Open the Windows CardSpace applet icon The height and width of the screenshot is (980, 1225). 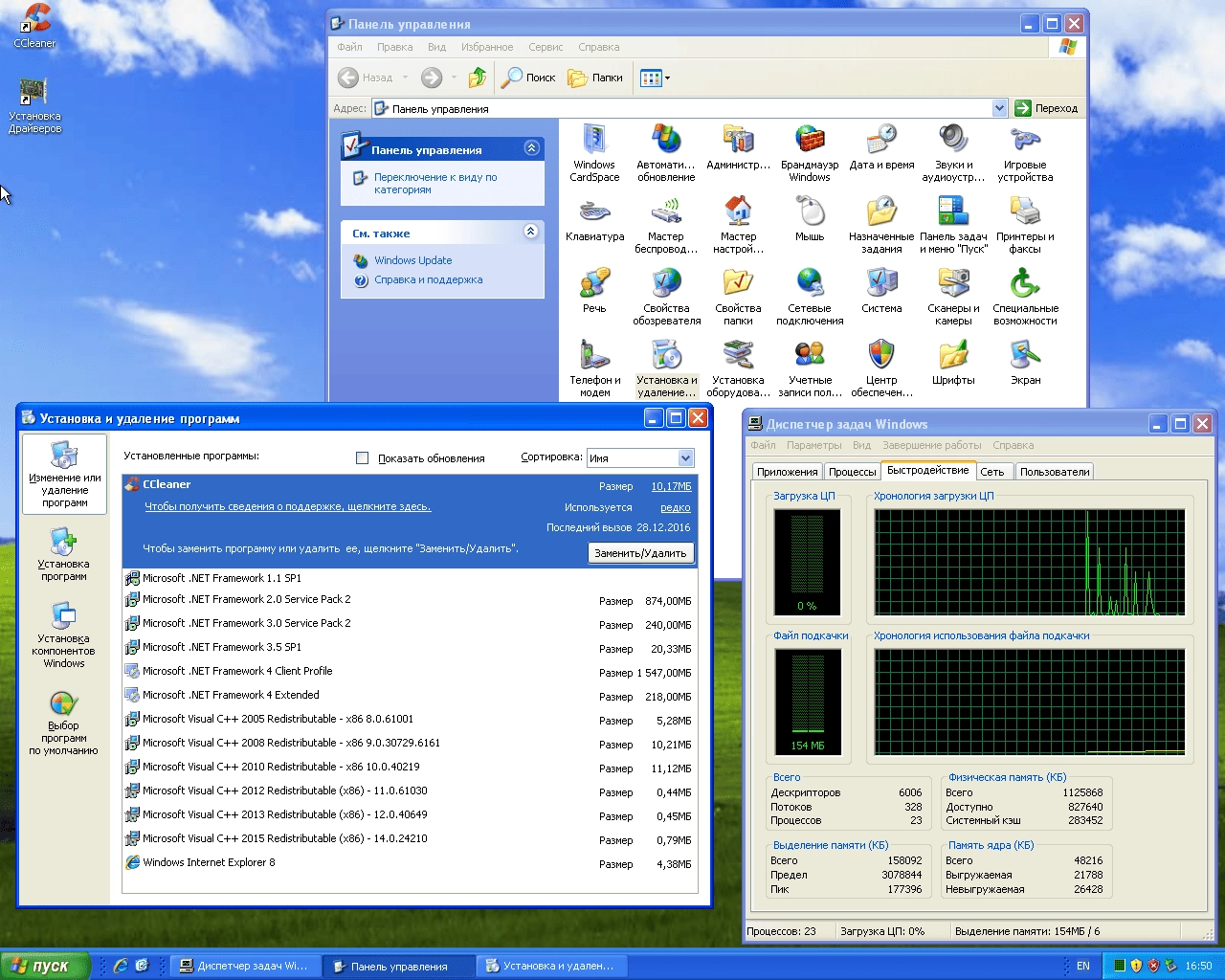[x=594, y=139]
